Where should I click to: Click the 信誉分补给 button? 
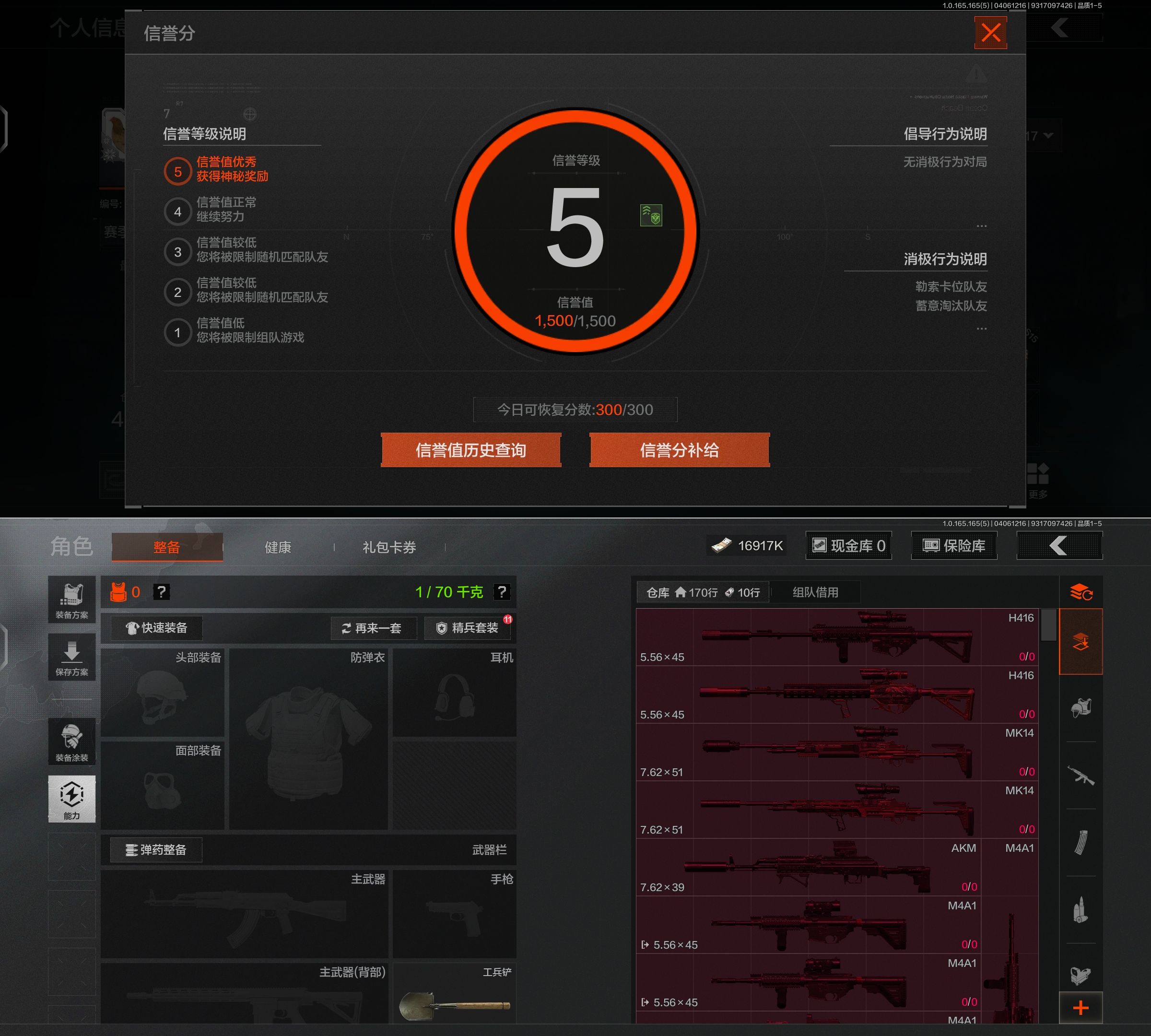(679, 450)
